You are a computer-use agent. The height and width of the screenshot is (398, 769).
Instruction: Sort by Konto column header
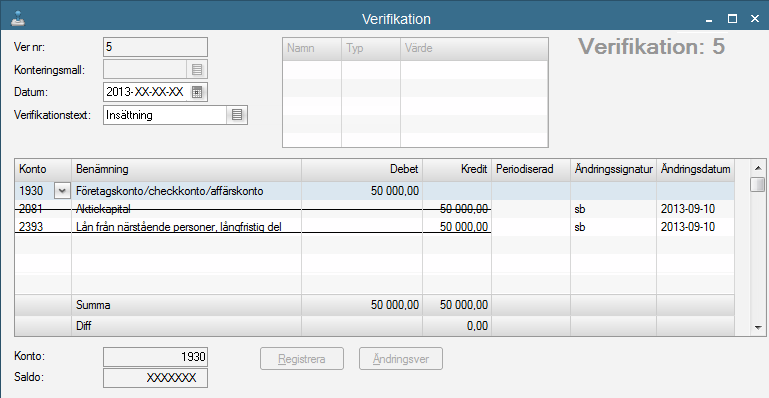point(43,170)
